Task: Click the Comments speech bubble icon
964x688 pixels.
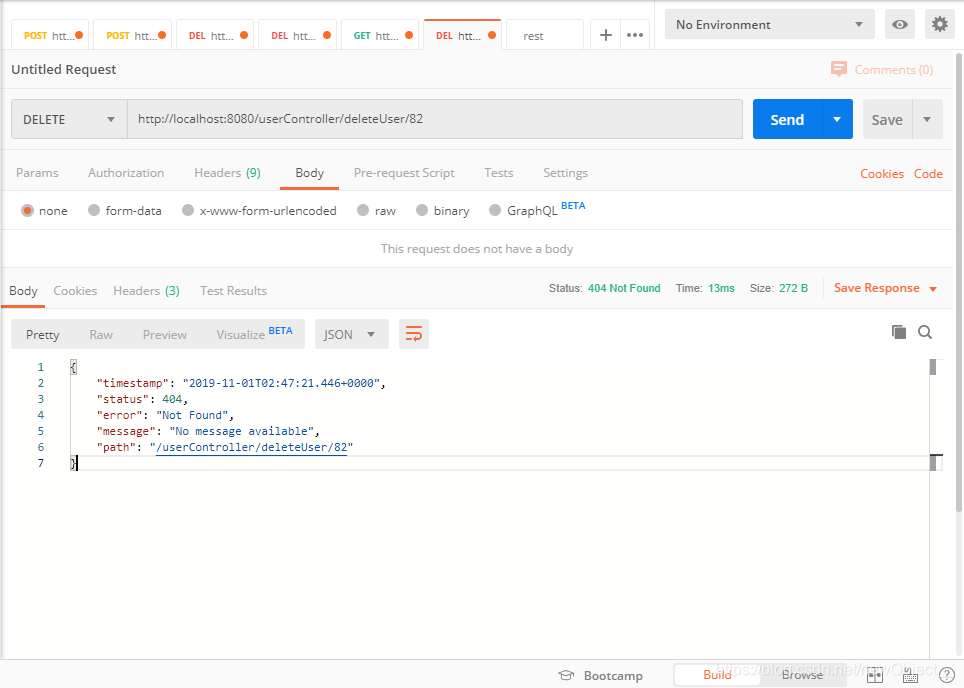Action: click(x=838, y=69)
